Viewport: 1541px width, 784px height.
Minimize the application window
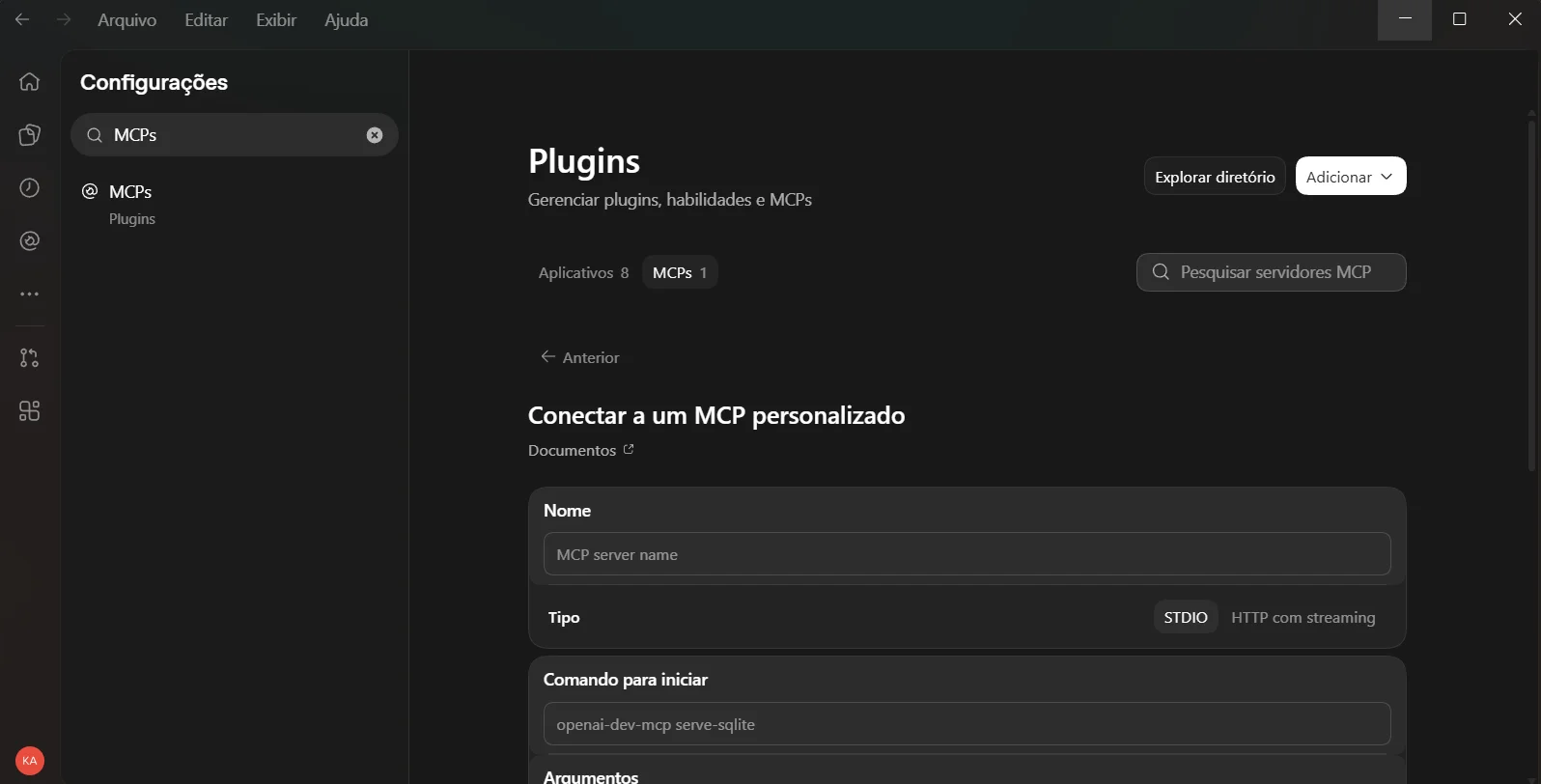tap(1405, 19)
